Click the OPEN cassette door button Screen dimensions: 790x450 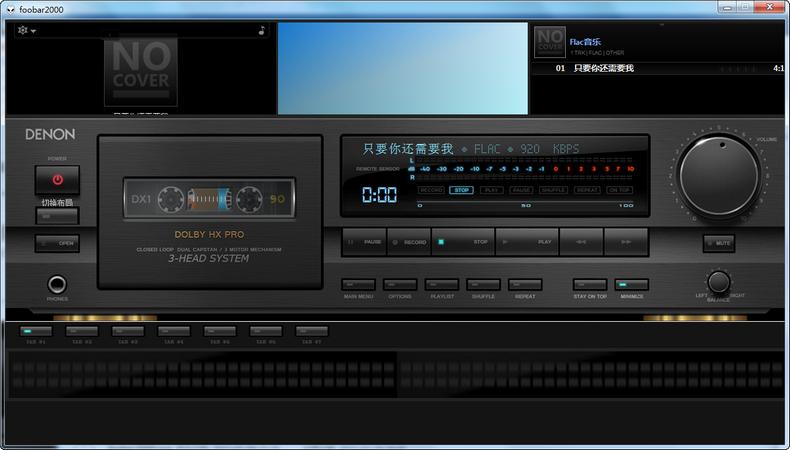click(57, 243)
